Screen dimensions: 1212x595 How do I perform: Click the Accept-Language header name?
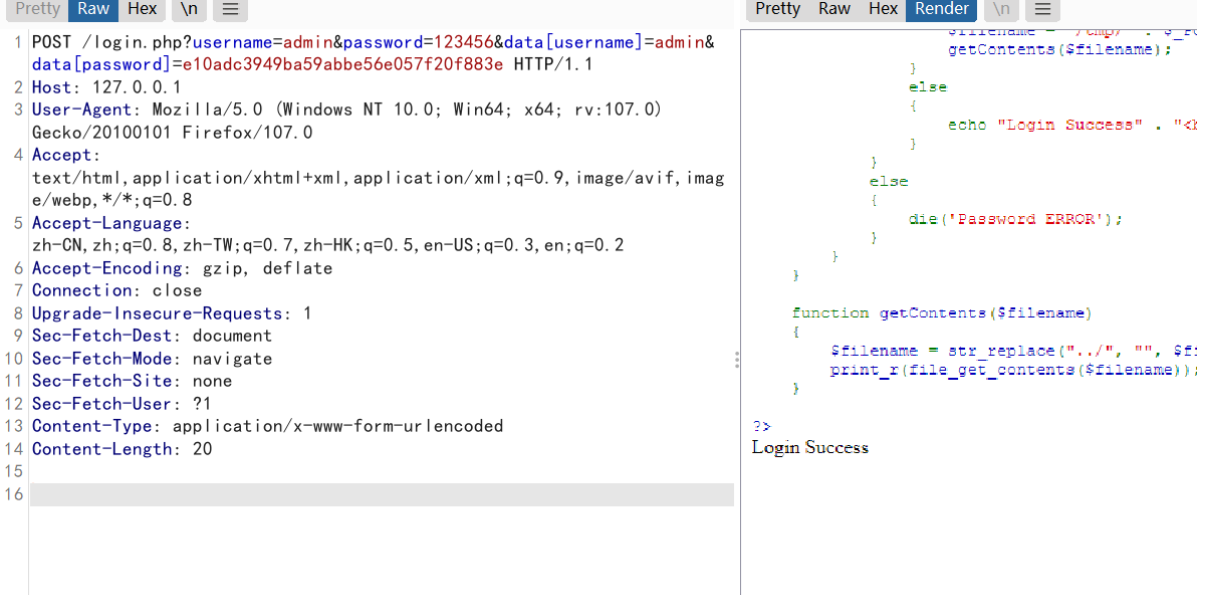(x=111, y=223)
